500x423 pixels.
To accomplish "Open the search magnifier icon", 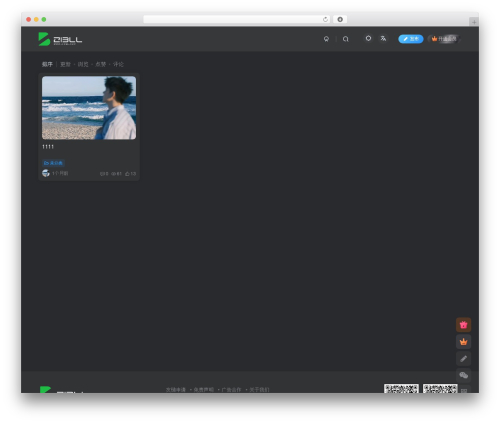I will pos(346,39).
